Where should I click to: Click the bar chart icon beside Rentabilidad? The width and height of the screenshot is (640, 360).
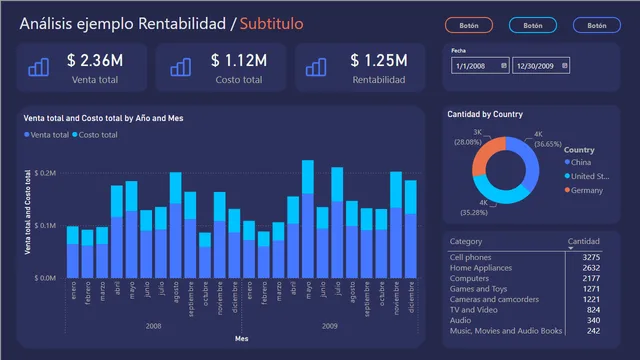pos(316,67)
